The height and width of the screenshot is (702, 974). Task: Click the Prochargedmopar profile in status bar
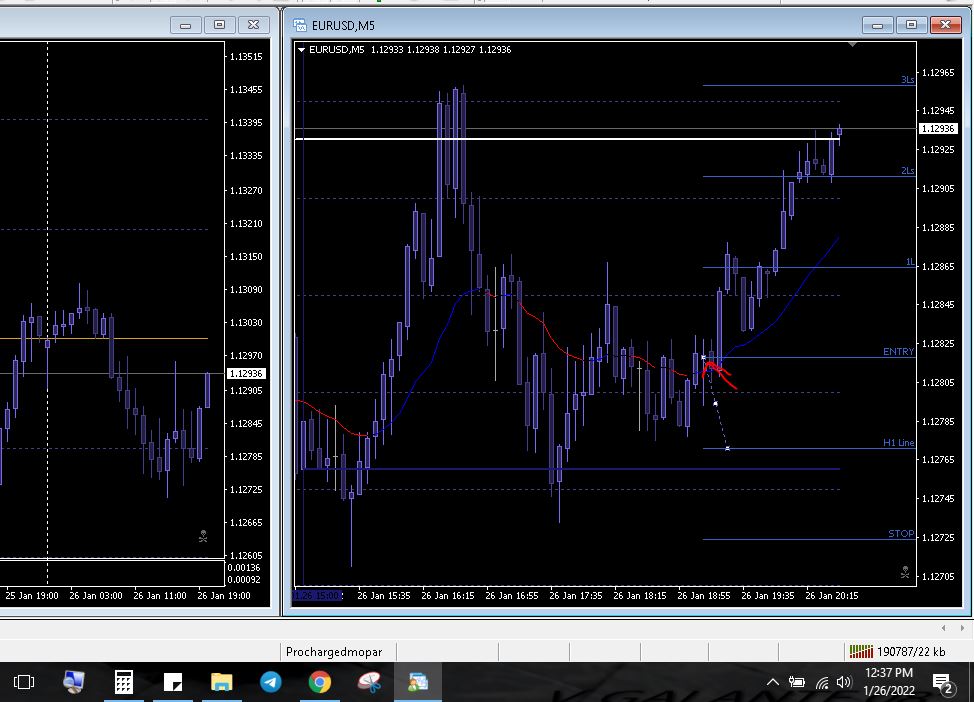coord(334,652)
